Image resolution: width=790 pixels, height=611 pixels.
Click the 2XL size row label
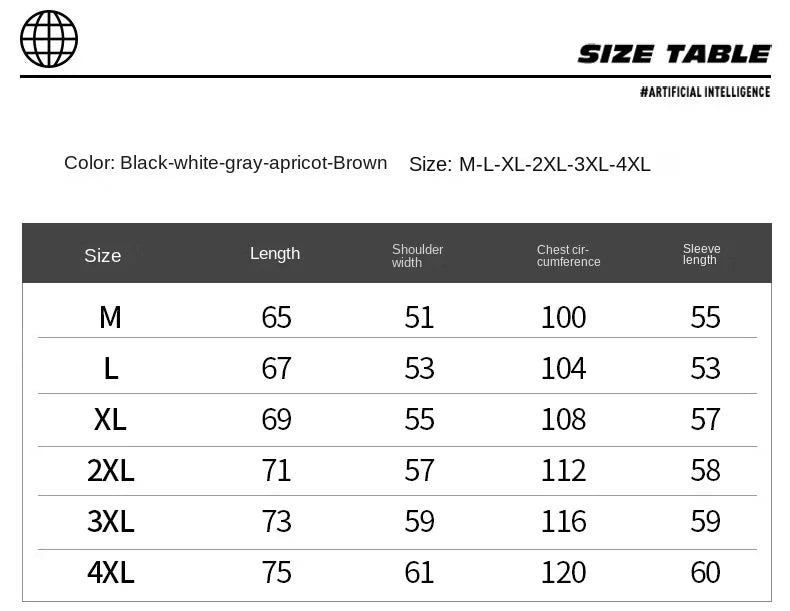[x=110, y=470]
